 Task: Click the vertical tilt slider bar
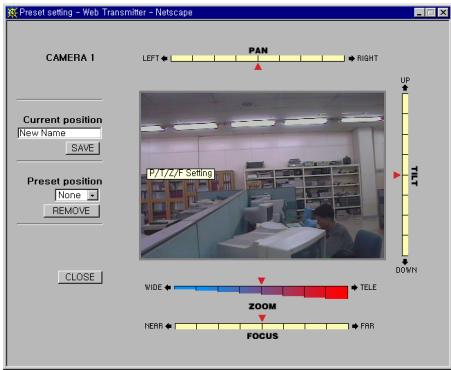405,175
